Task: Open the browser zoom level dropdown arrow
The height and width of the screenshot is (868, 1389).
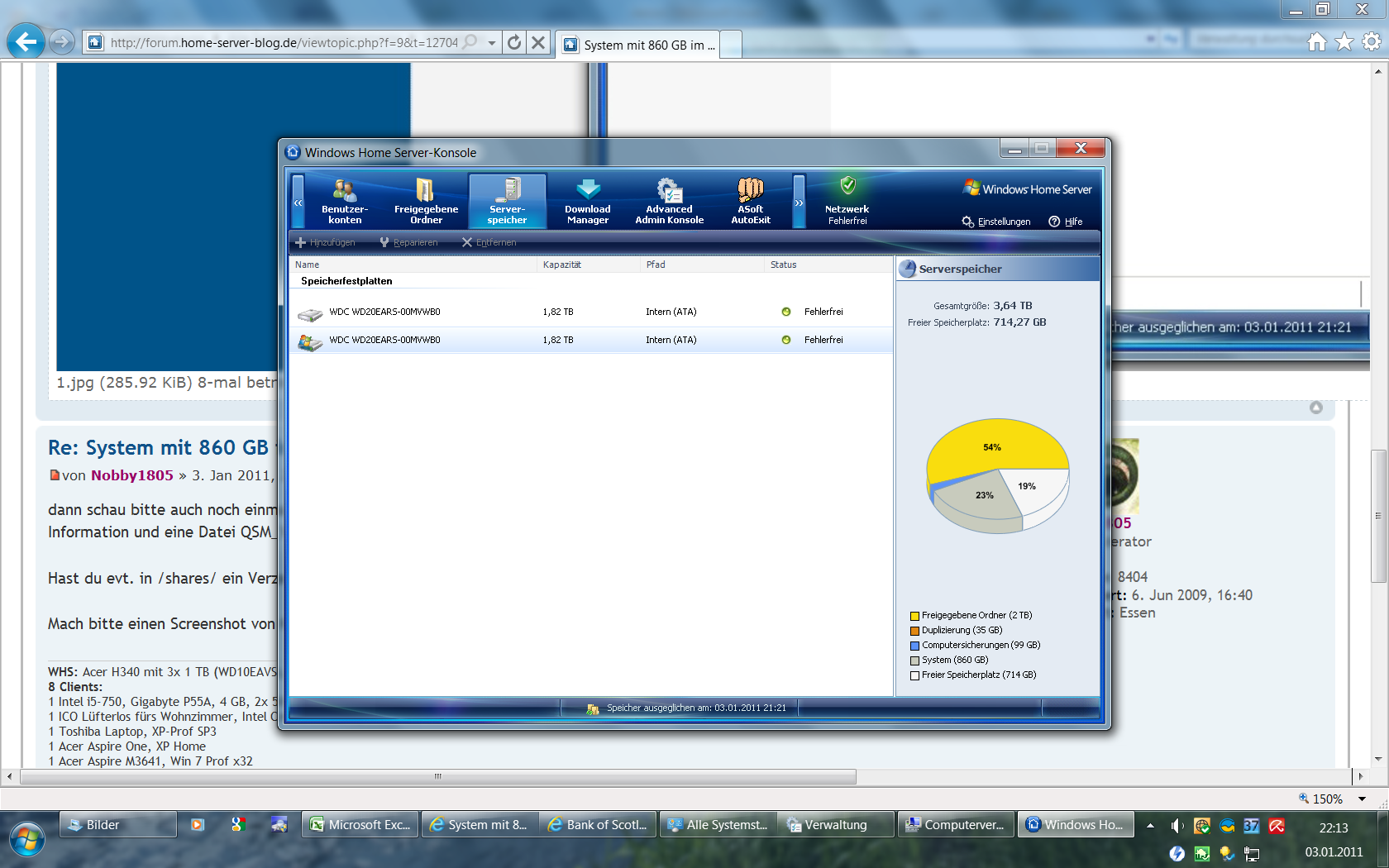Action: pos(1362,799)
